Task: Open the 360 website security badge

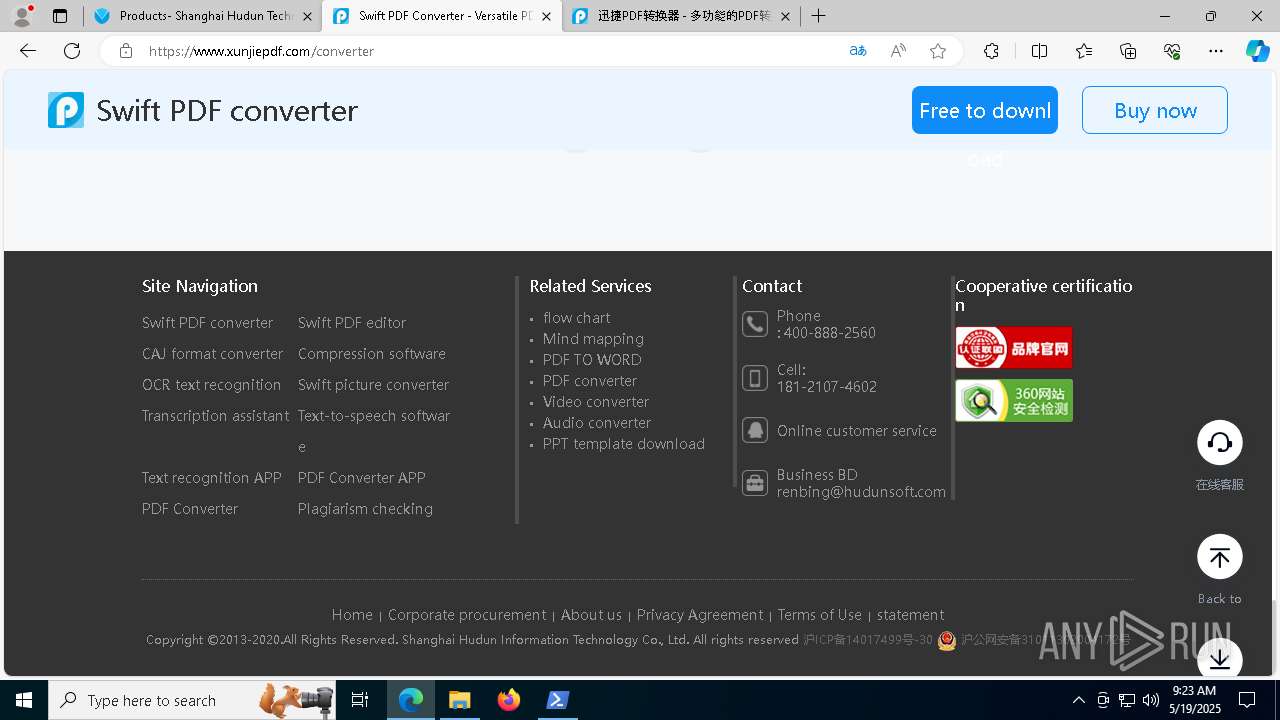Action: (x=1014, y=400)
